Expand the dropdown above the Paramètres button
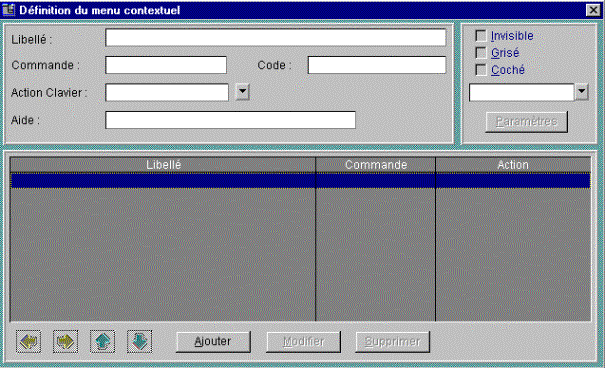This screenshot has height=368, width=605. 581,92
